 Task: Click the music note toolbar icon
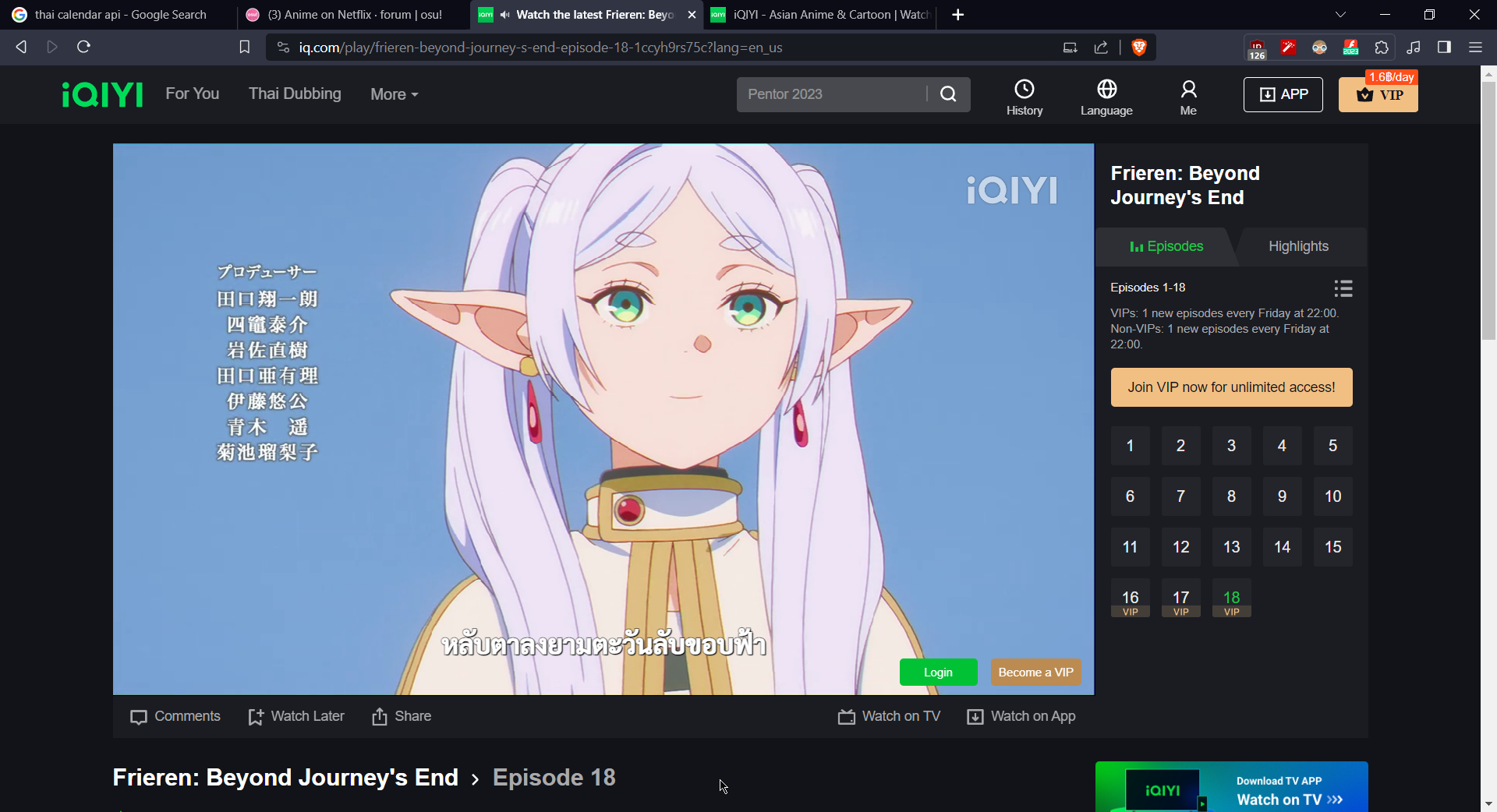(x=1413, y=48)
